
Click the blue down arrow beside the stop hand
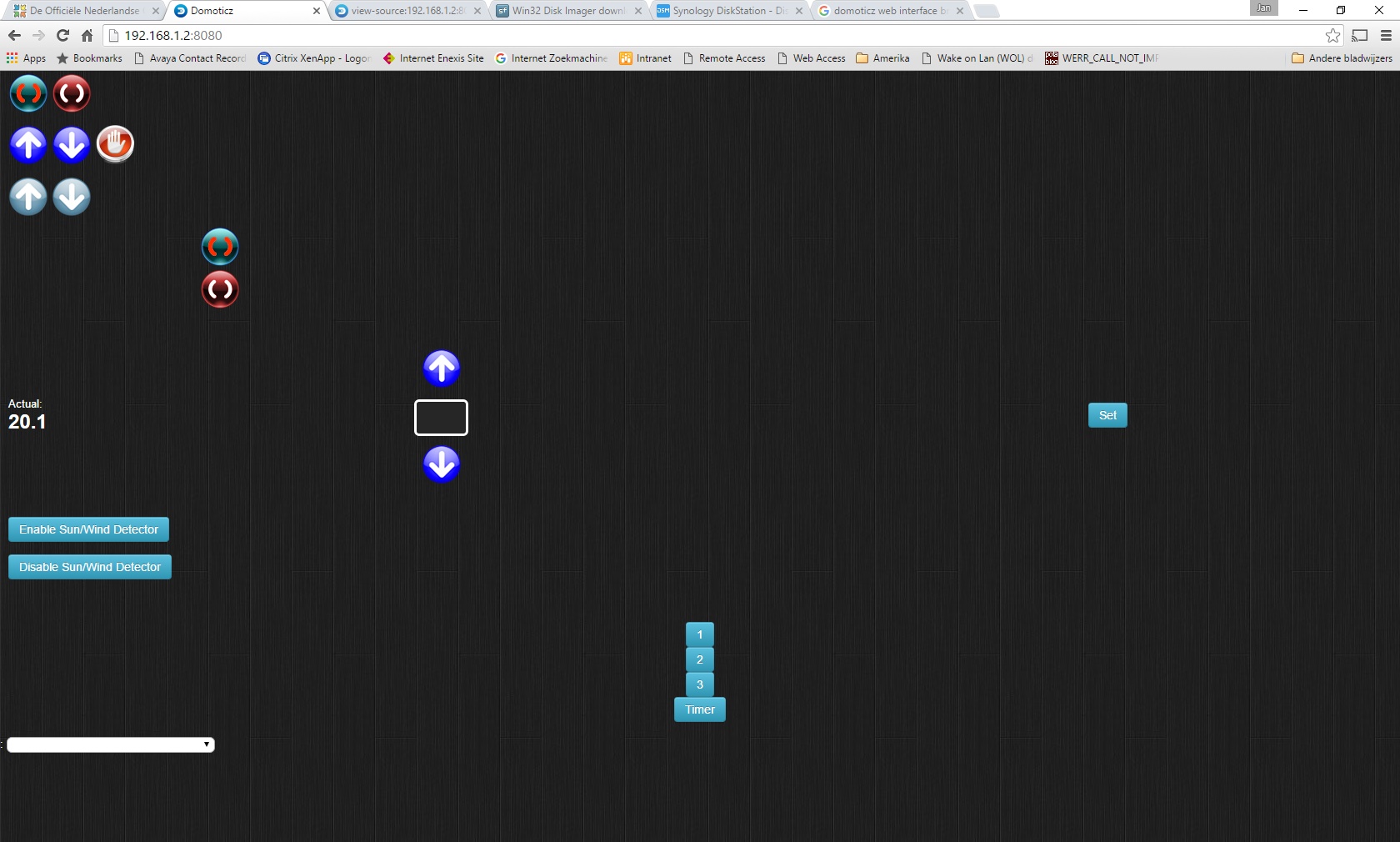click(72, 144)
